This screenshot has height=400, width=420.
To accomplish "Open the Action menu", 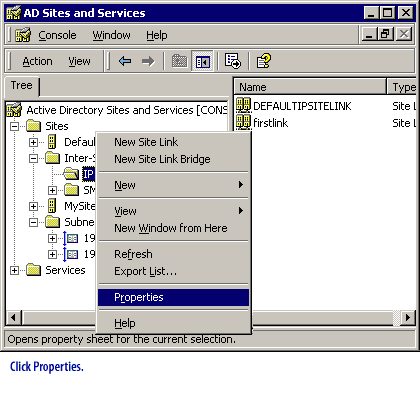I will click(37, 61).
